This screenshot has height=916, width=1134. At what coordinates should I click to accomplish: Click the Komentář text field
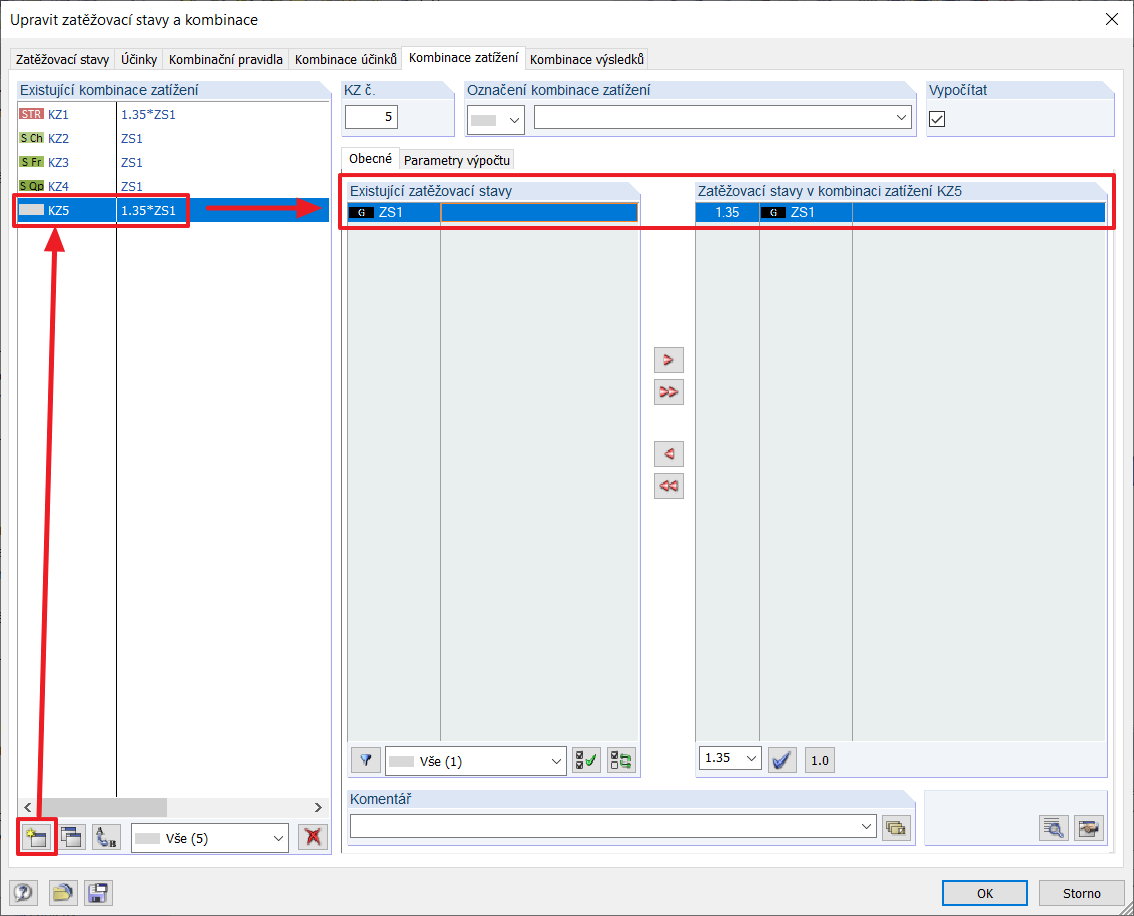[613, 826]
